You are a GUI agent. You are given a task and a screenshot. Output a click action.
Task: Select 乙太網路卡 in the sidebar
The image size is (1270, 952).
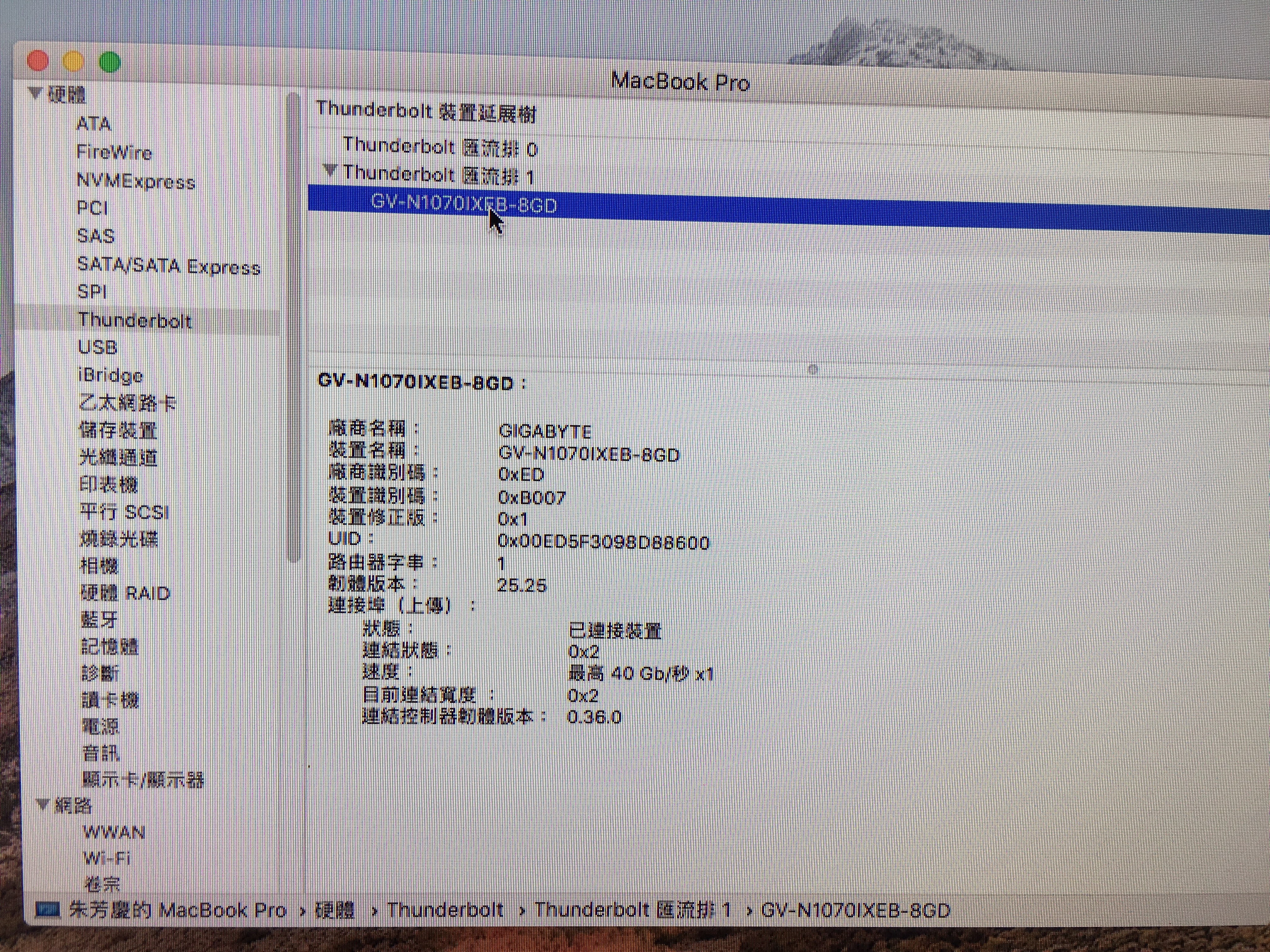click(x=128, y=403)
